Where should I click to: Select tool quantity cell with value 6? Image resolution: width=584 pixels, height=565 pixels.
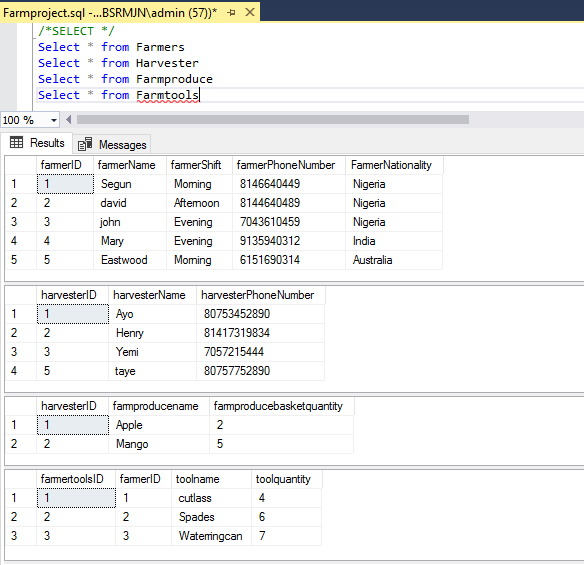287,517
